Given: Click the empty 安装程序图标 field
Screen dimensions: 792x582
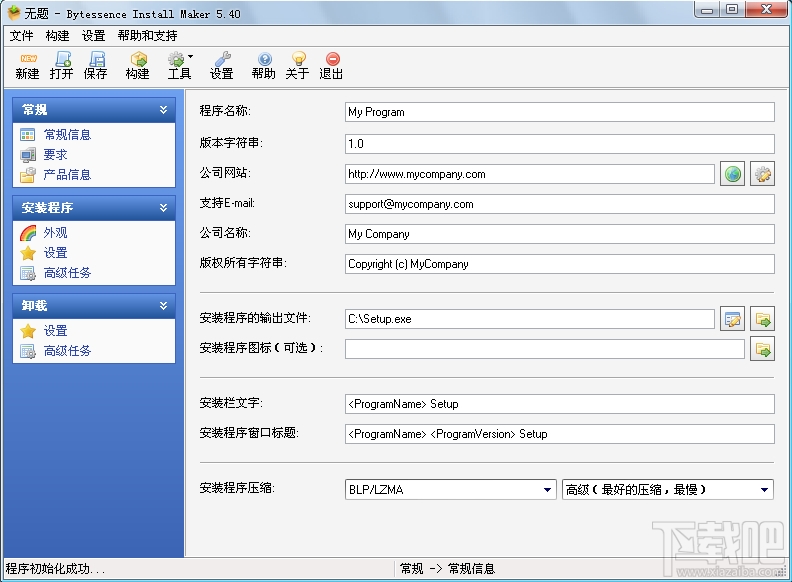Looking at the screenshot, I should [x=544, y=349].
